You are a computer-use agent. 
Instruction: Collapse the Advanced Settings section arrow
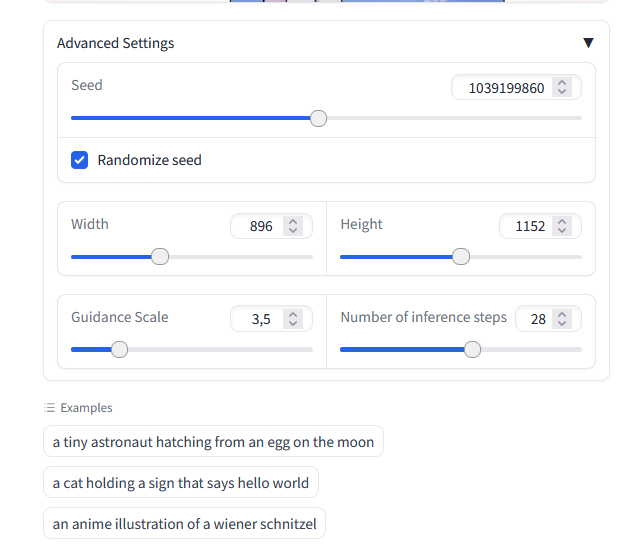click(588, 43)
